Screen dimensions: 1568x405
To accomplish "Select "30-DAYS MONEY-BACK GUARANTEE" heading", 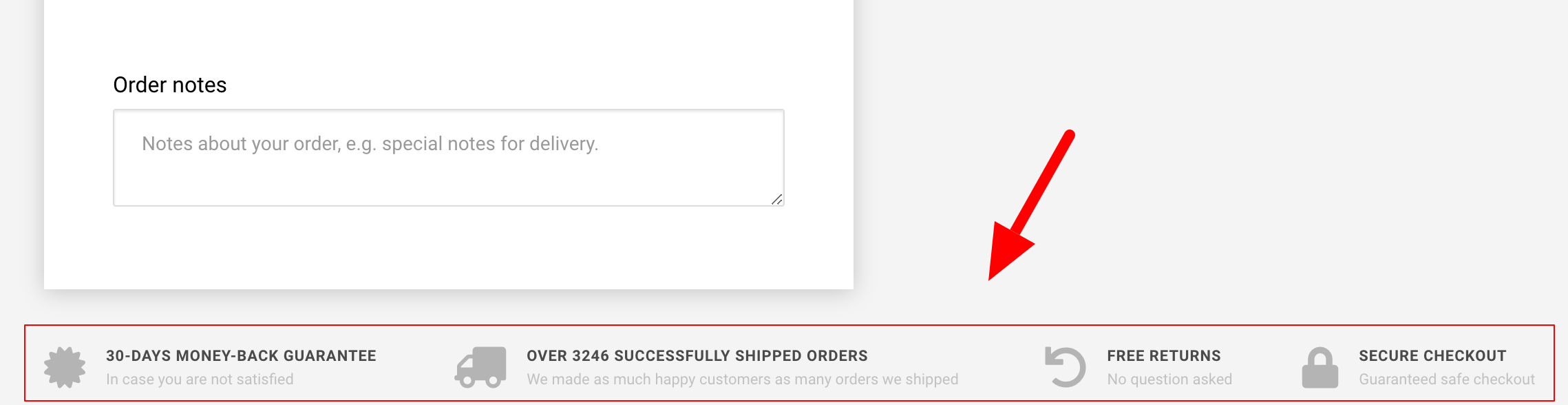I will tap(241, 356).
